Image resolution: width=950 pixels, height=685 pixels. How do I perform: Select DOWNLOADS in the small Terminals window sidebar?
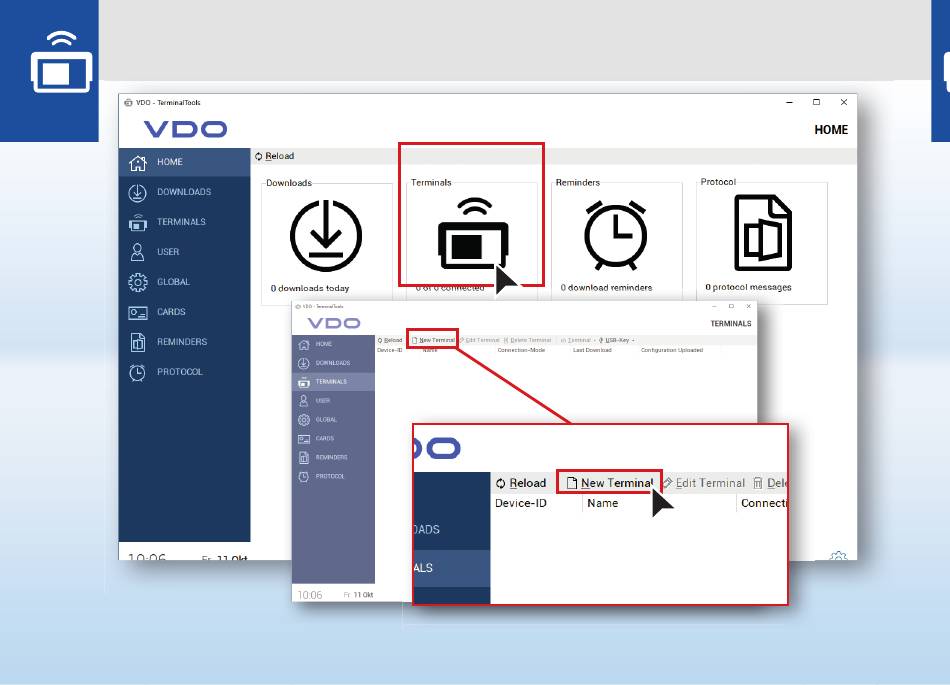(x=333, y=363)
